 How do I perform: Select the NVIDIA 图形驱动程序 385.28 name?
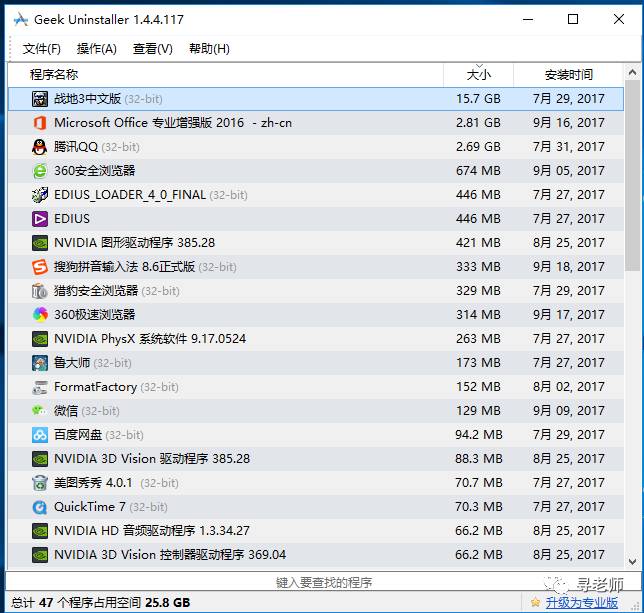(x=134, y=243)
